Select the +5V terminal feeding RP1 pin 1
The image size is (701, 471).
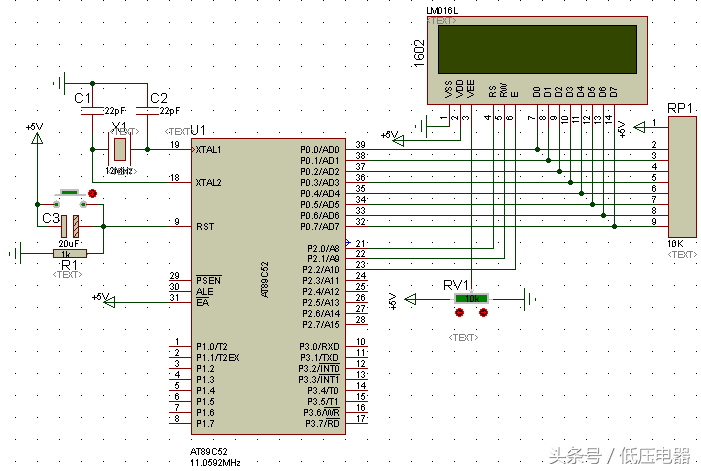click(x=639, y=127)
